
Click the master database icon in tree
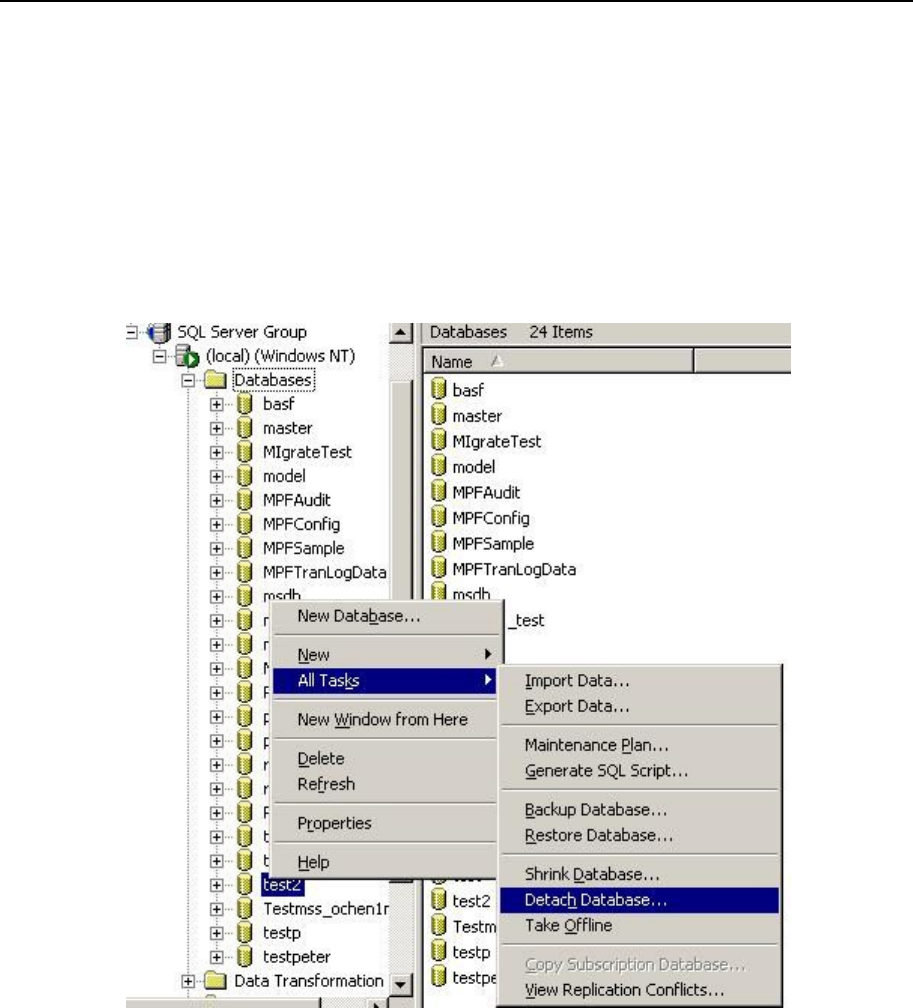(x=244, y=428)
